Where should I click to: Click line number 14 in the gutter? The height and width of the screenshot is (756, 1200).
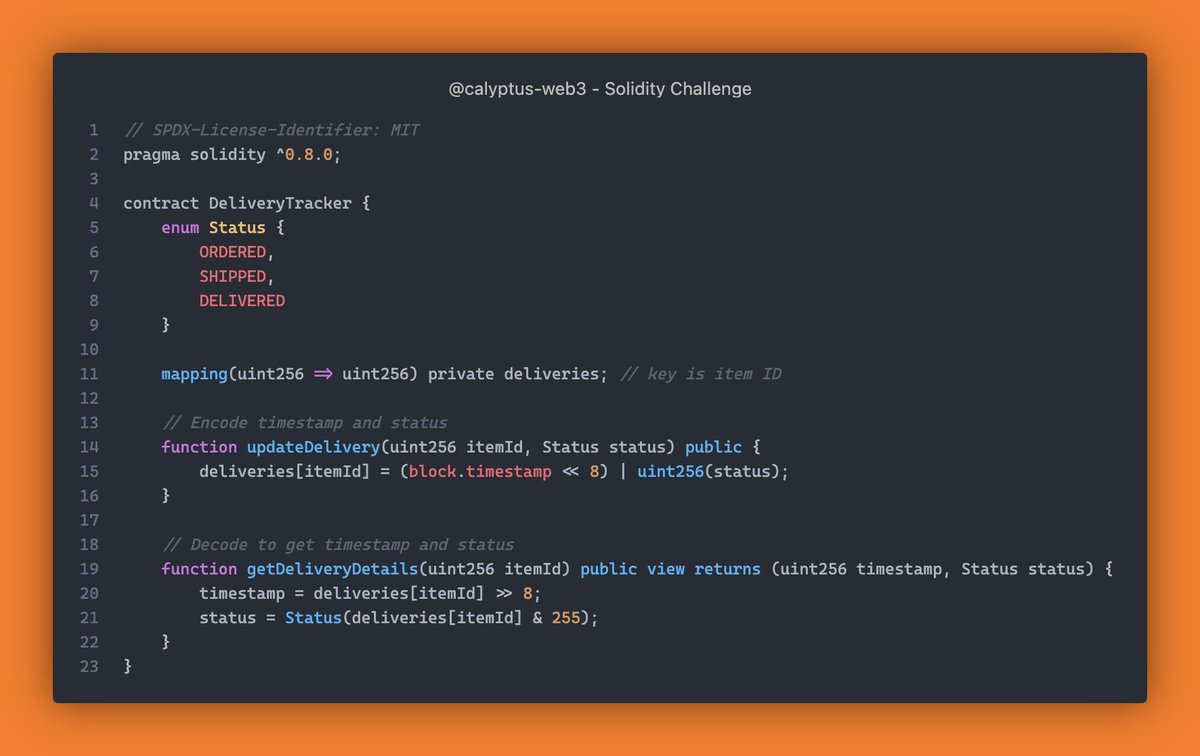tap(88, 447)
